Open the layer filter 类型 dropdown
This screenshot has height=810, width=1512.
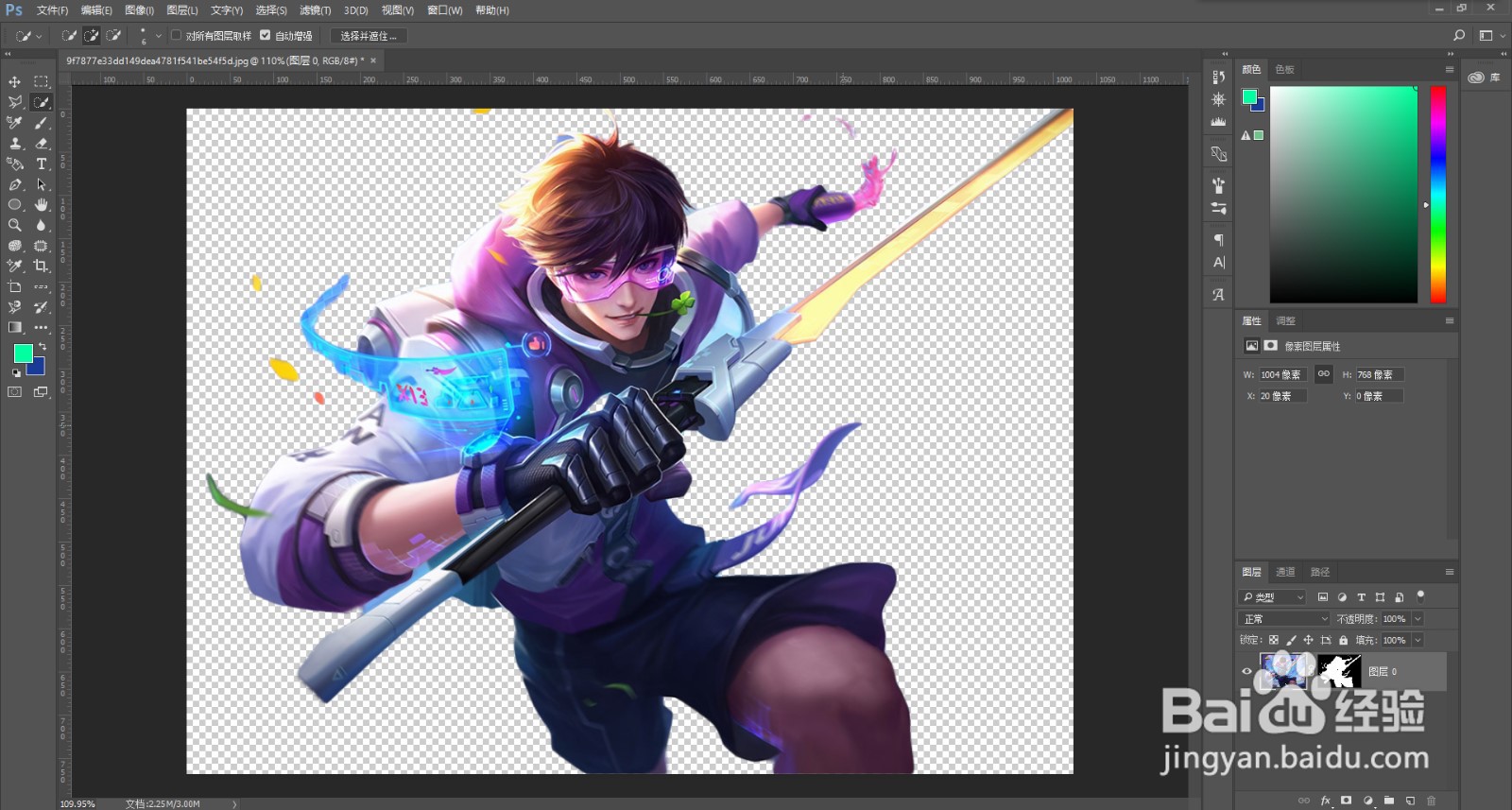[1272, 597]
